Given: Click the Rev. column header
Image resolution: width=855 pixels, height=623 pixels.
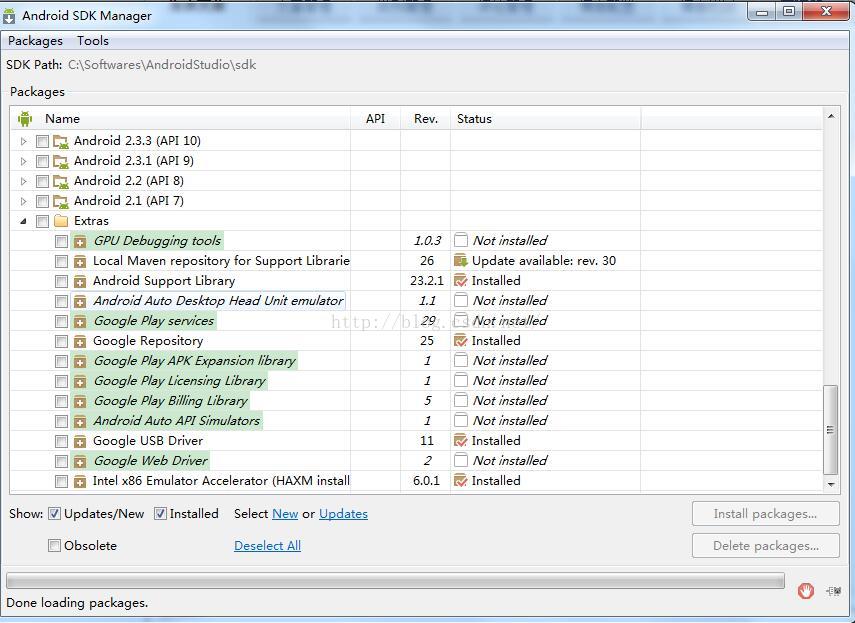Looking at the screenshot, I should (426, 119).
